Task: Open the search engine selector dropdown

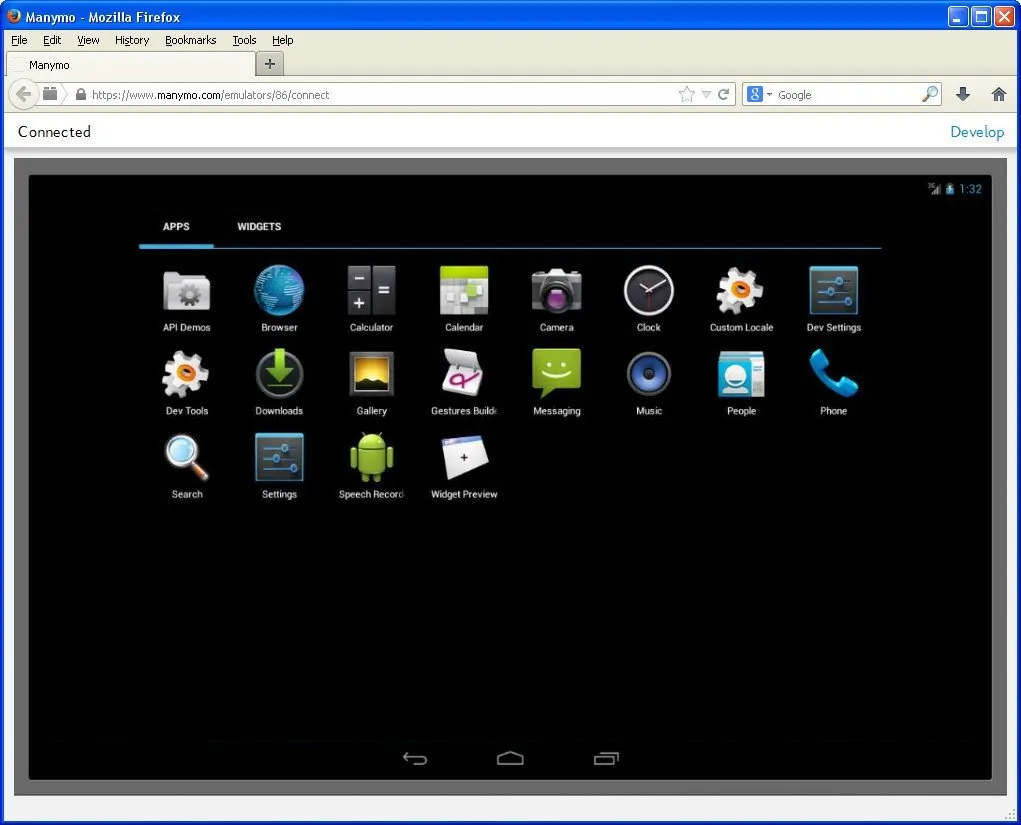Action: tap(760, 94)
